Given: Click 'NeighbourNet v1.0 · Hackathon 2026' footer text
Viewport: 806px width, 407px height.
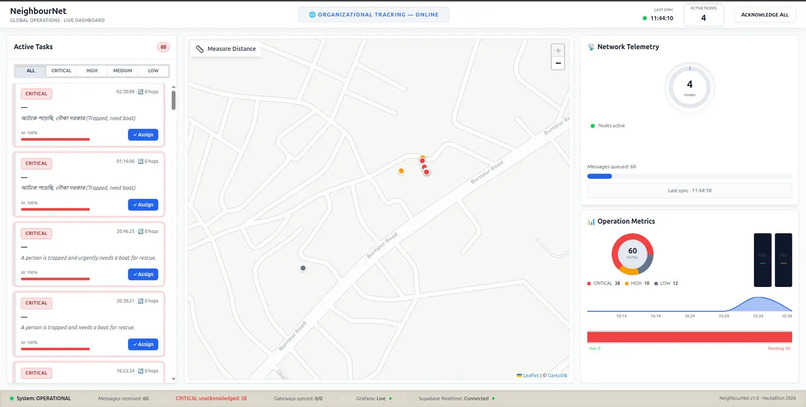Looking at the screenshot, I should (x=758, y=398).
